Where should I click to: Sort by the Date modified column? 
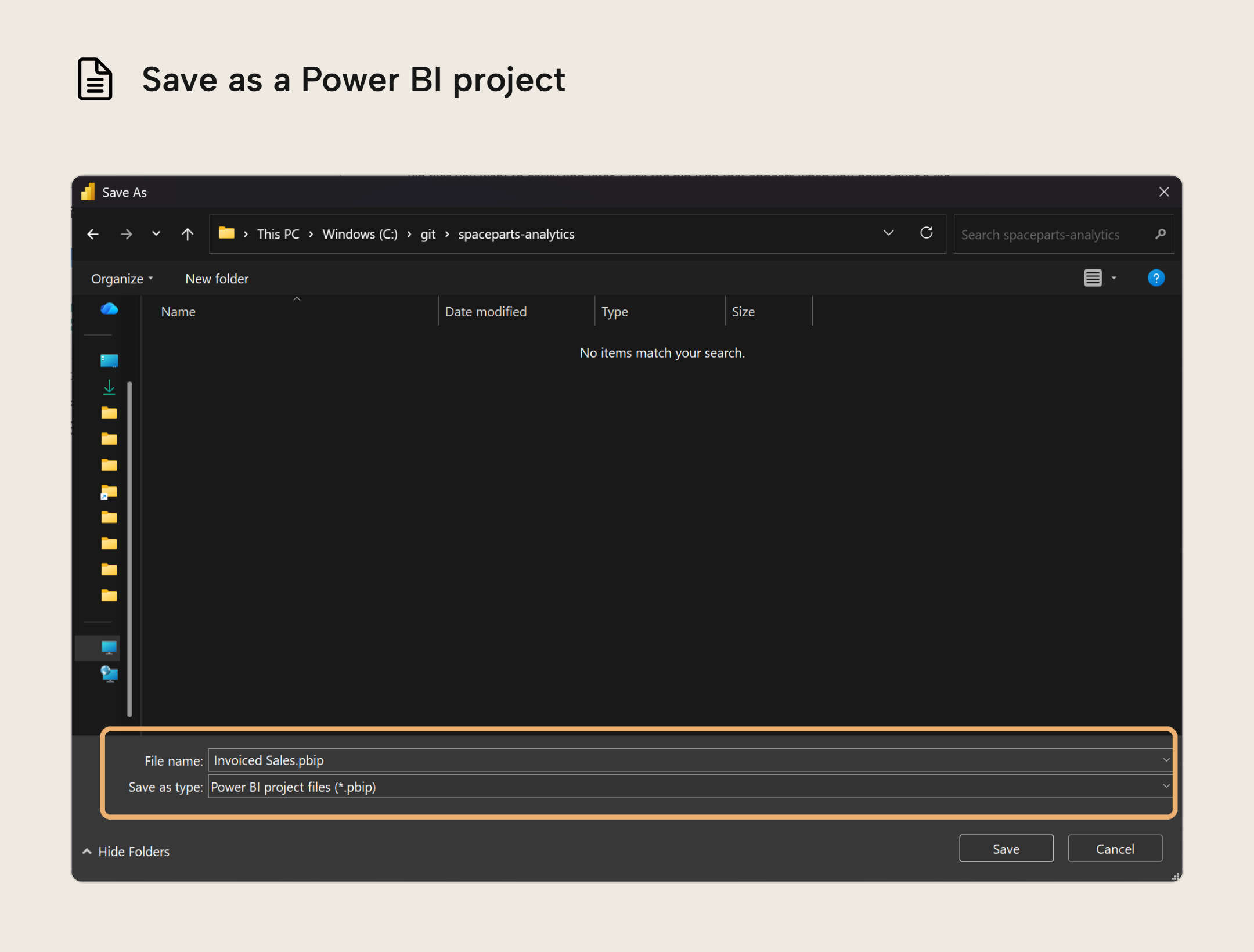click(516, 311)
